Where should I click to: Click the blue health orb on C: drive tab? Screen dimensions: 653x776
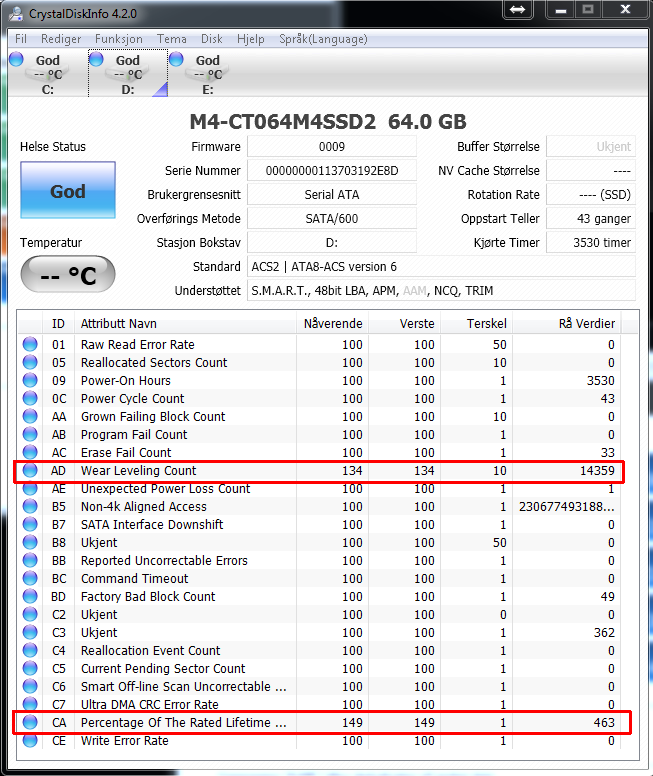[x=16, y=59]
